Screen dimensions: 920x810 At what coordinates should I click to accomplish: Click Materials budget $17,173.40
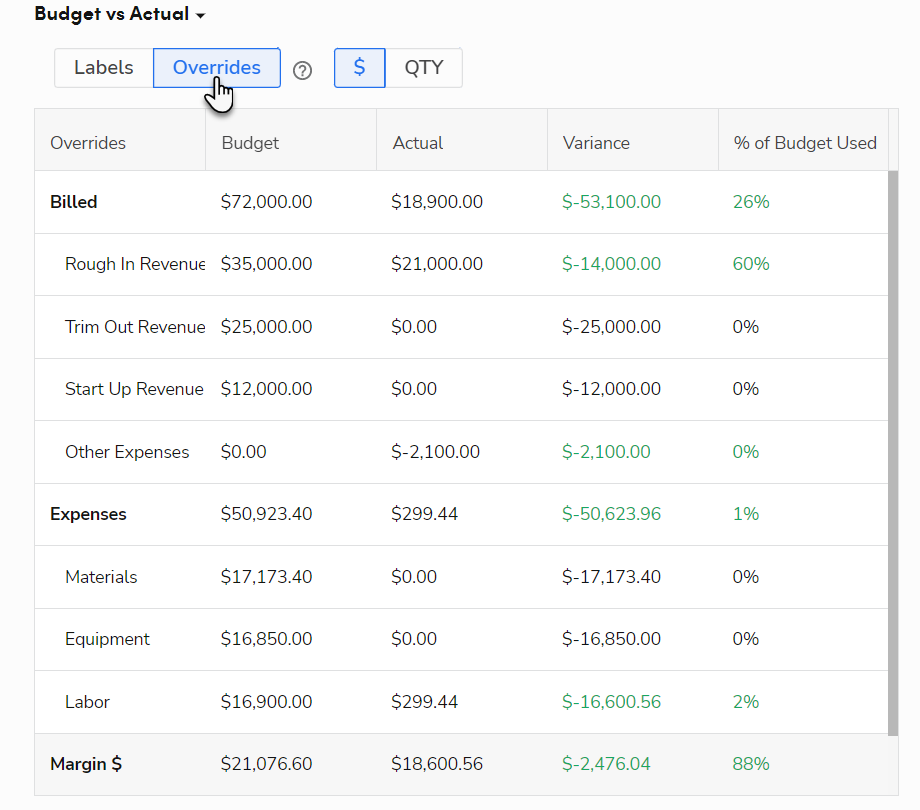click(x=266, y=577)
